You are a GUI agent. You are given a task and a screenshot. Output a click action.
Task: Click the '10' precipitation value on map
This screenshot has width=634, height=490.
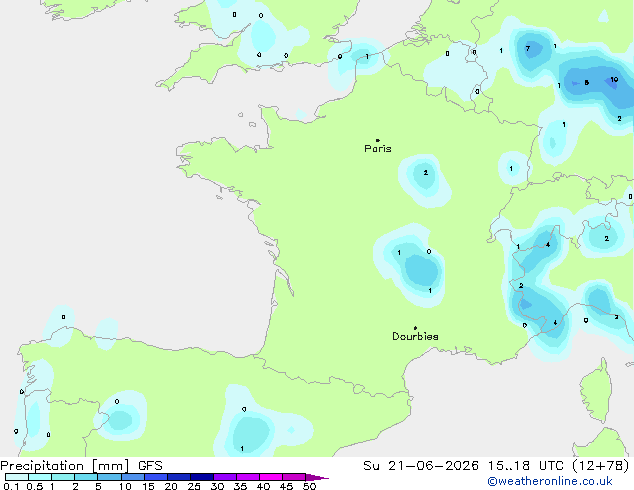[614, 79]
